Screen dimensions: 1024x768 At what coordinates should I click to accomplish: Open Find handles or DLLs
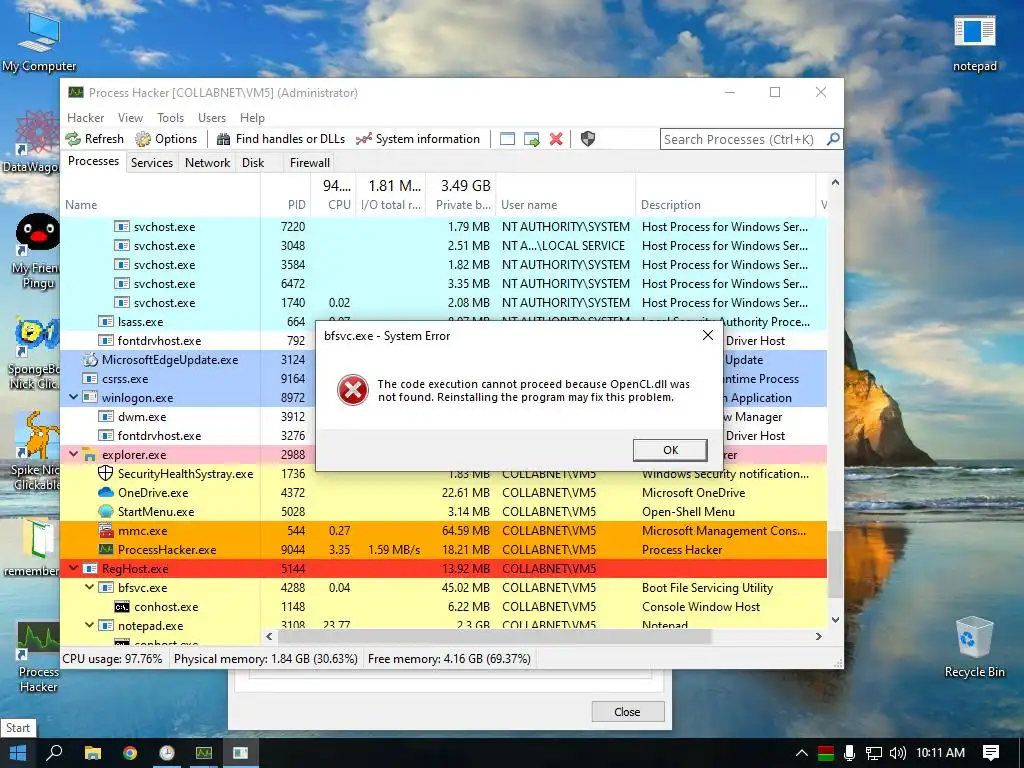[x=281, y=138]
